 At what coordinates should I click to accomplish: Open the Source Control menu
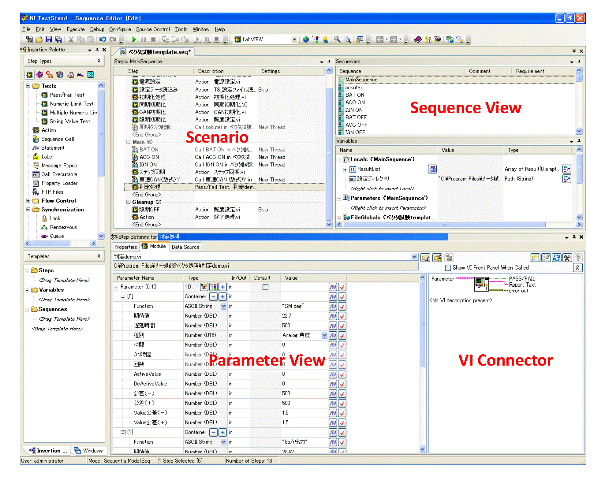tap(153, 29)
